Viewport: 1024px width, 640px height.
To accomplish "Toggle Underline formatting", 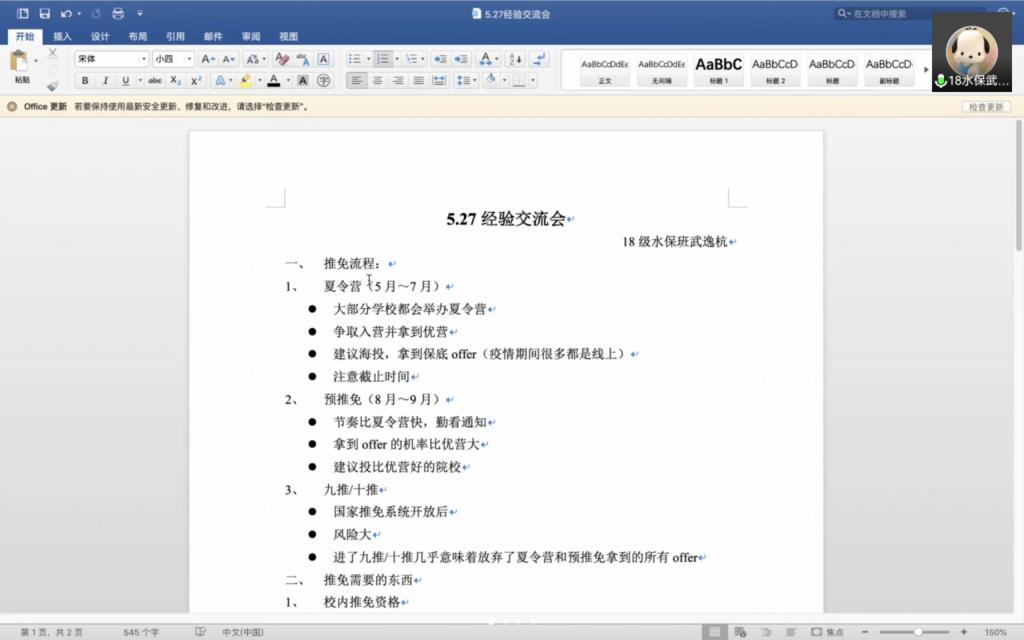I will point(125,80).
